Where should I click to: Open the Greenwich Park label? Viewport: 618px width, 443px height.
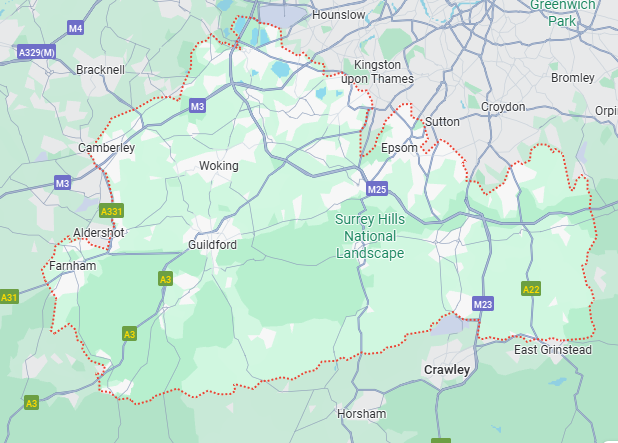(563, 13)
